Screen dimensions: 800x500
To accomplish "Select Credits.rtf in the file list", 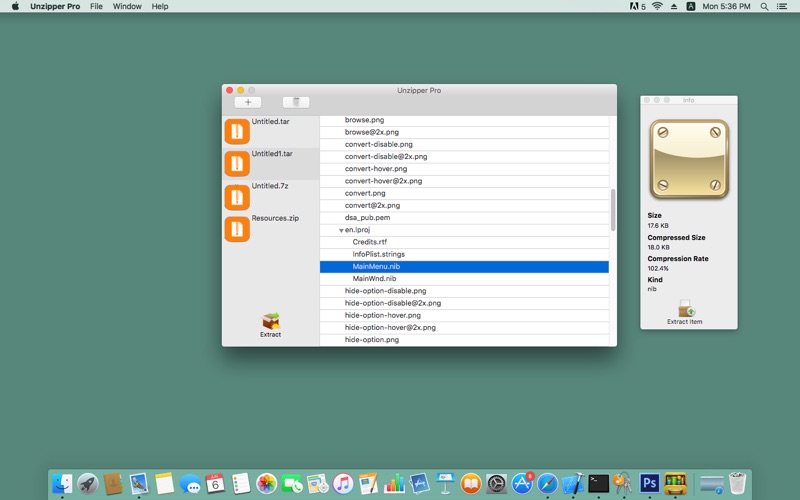I will (x=464, y=242).
